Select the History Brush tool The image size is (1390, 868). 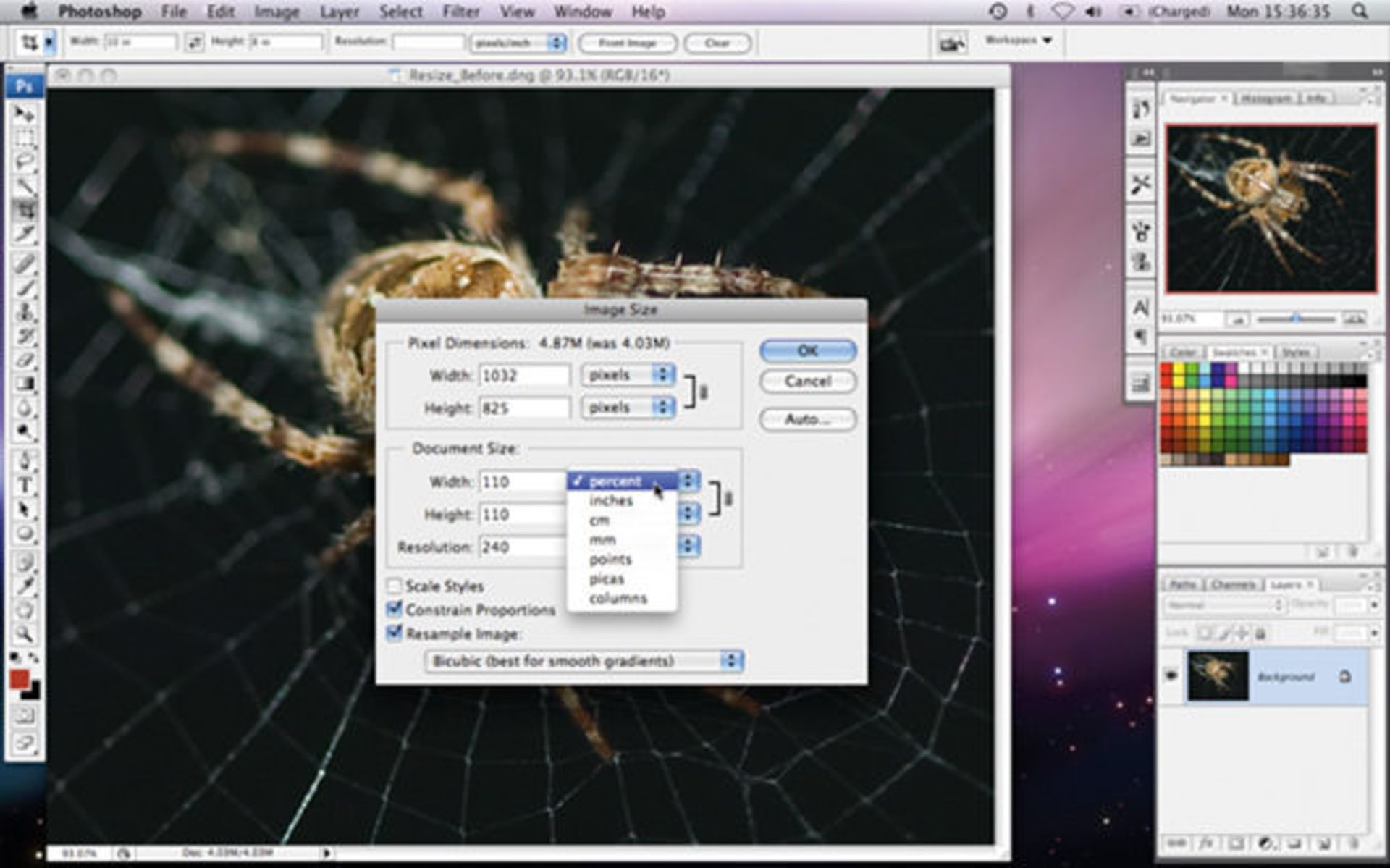point(25,336)
